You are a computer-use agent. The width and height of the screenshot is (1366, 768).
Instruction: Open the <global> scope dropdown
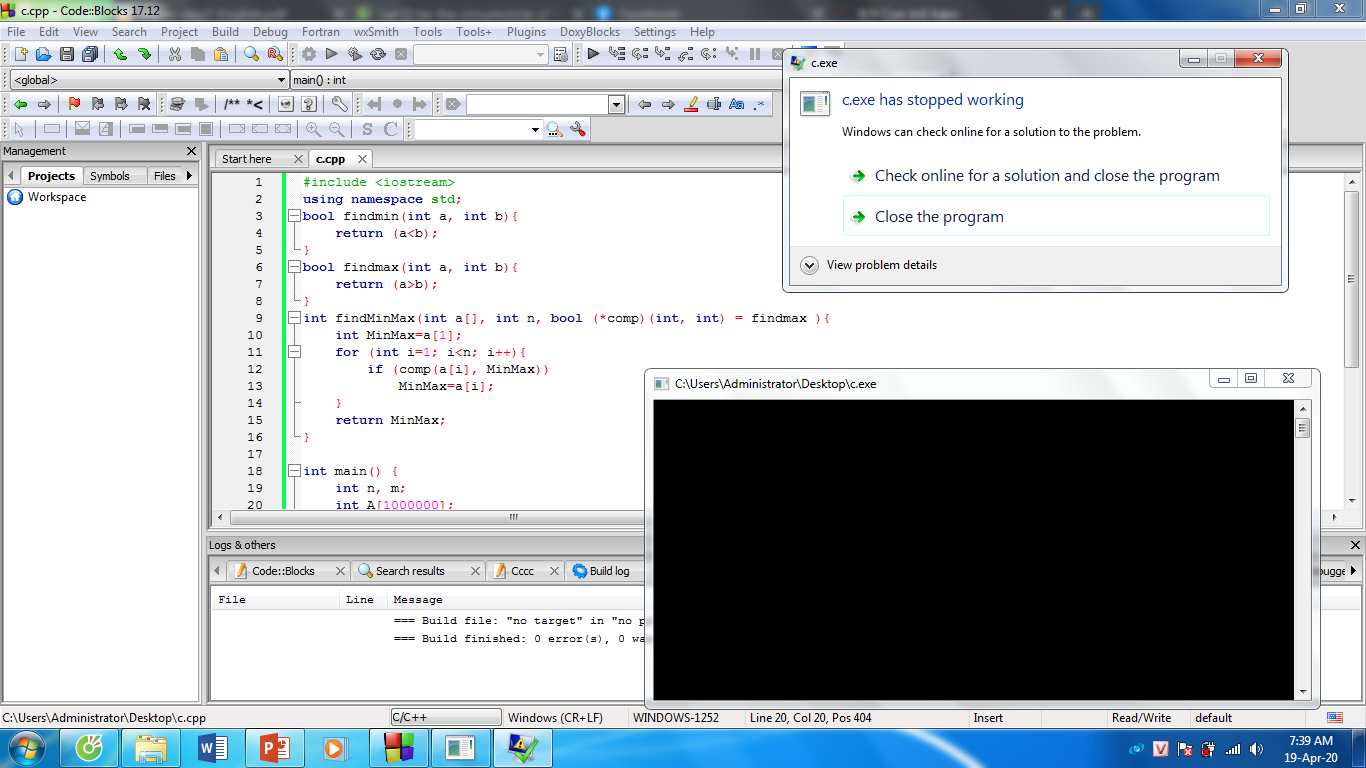coord(148,80)
